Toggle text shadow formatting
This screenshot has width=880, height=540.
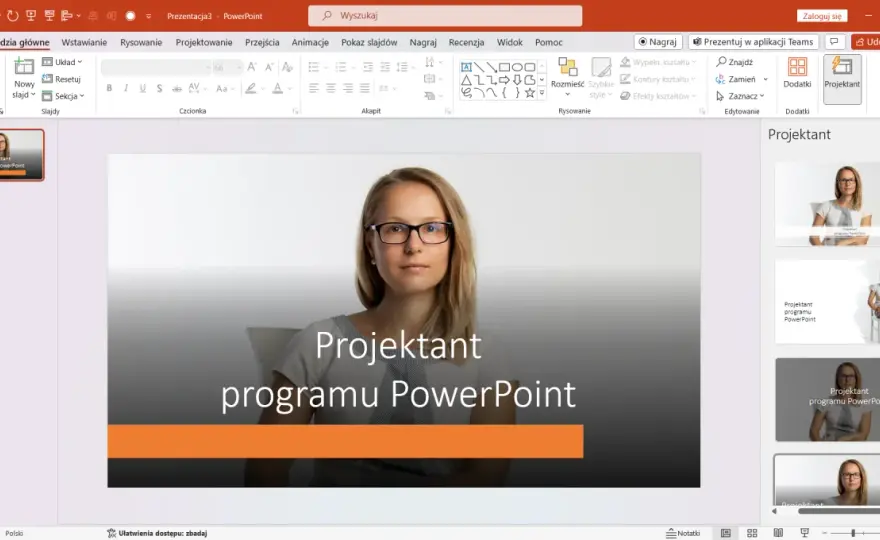click(159, 88)
